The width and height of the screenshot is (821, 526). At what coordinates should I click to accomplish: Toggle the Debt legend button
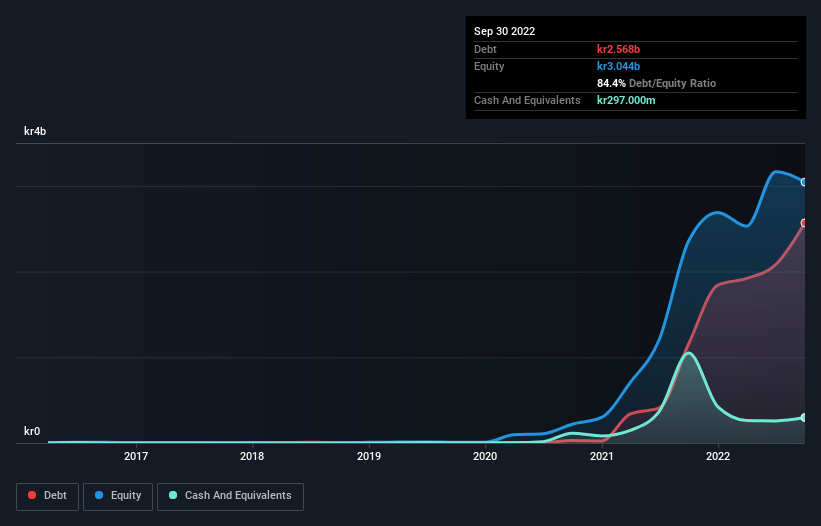(48, 496)
